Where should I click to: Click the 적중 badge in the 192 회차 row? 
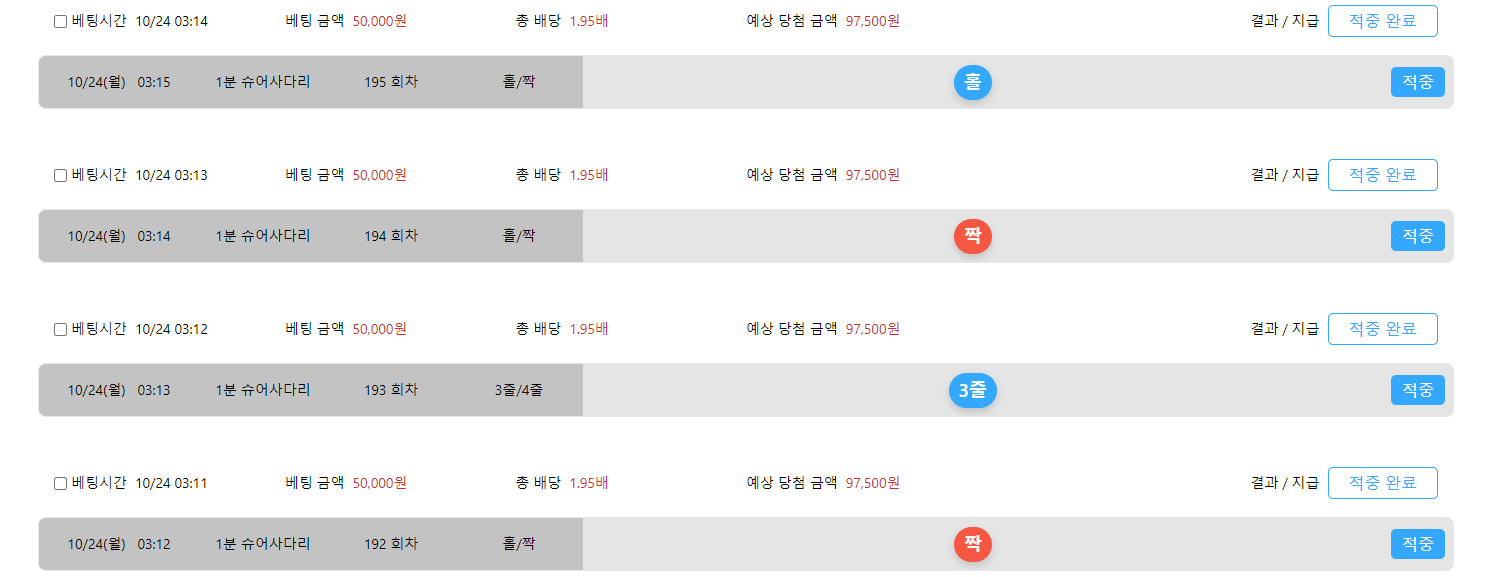1417,544
